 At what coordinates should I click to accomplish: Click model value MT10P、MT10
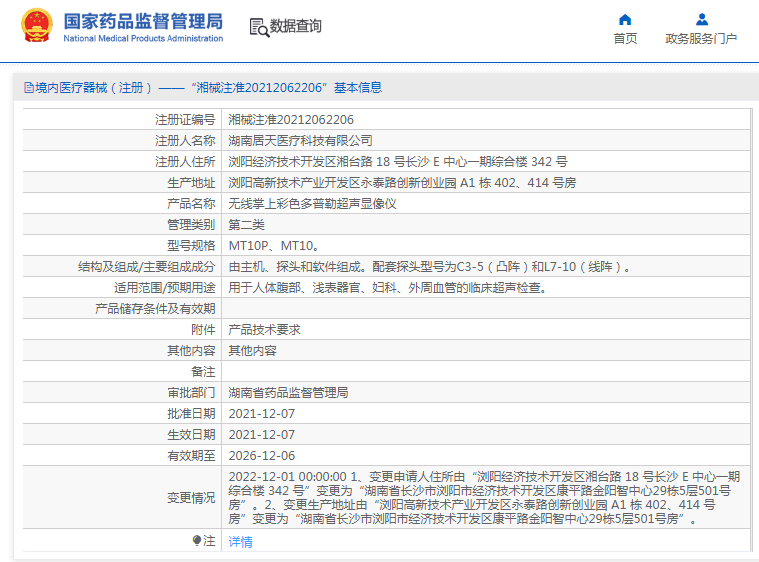273,246
